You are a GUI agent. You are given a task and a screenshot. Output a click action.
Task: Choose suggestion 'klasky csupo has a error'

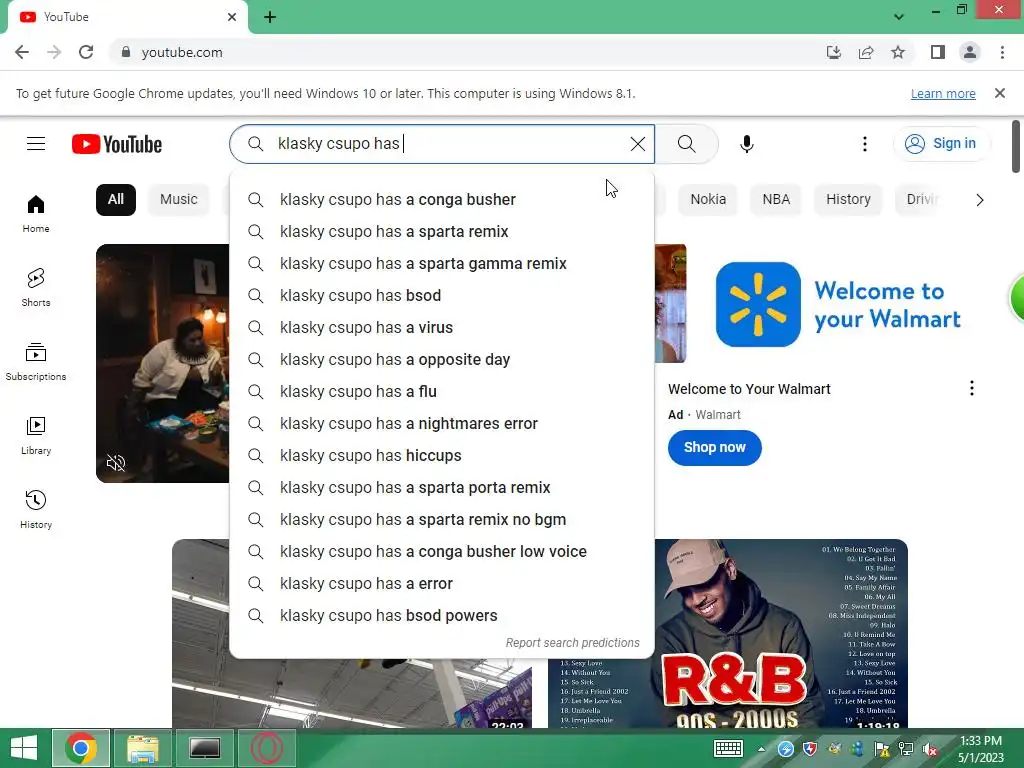tap(441, 584)
